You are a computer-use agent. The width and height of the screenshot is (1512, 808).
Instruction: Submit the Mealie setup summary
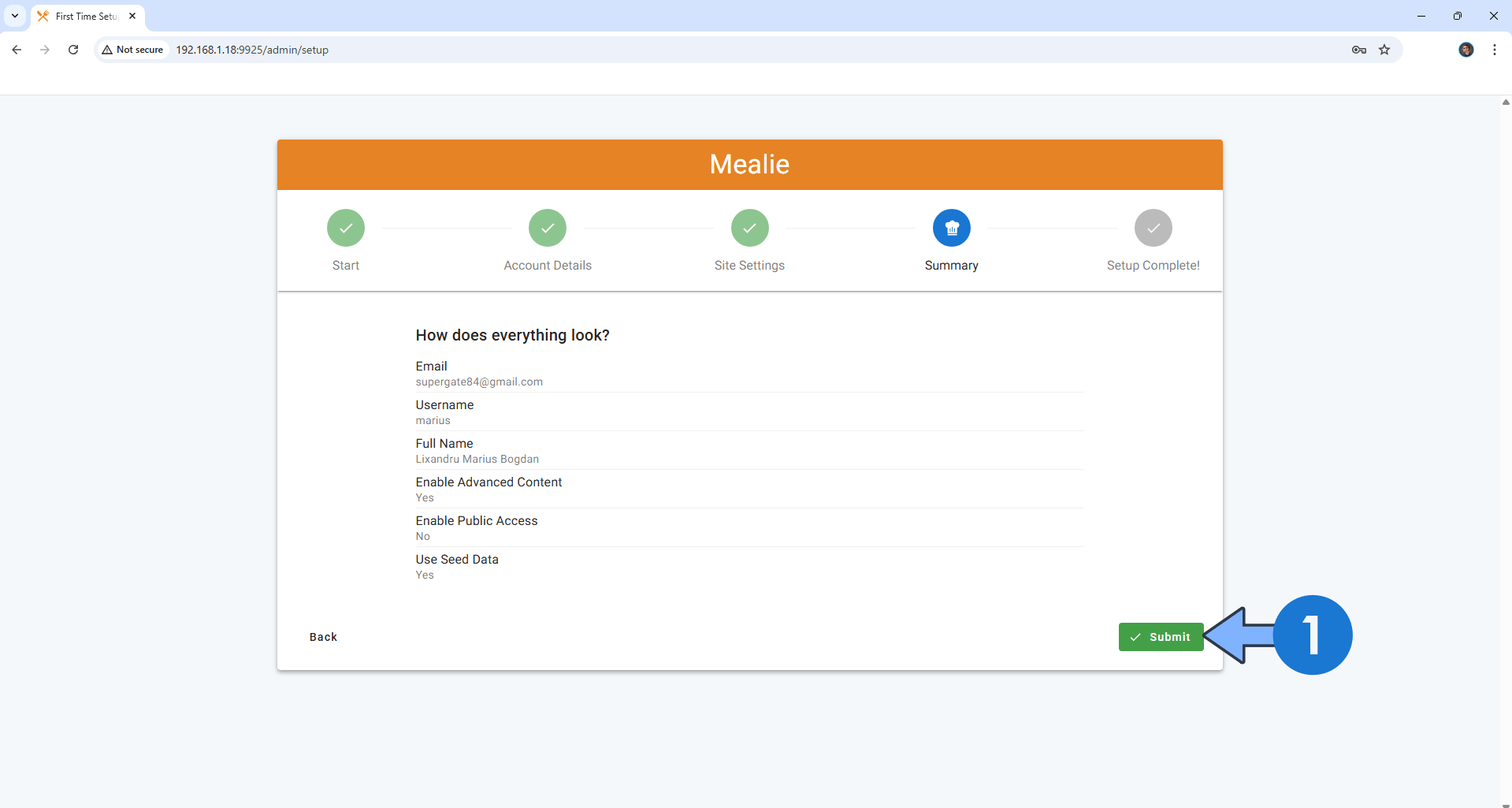pos(1161,637)
